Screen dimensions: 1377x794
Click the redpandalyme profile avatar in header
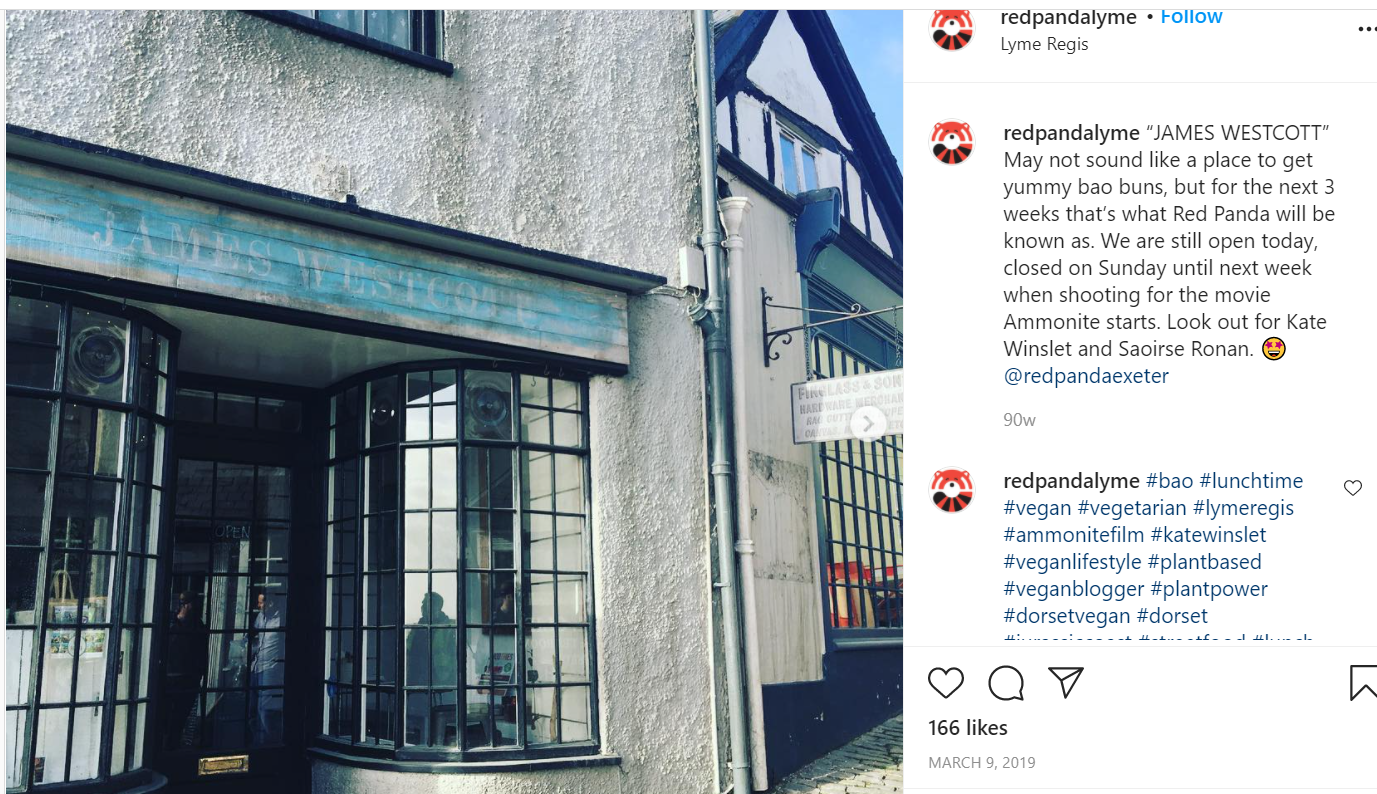coord(952,28)
